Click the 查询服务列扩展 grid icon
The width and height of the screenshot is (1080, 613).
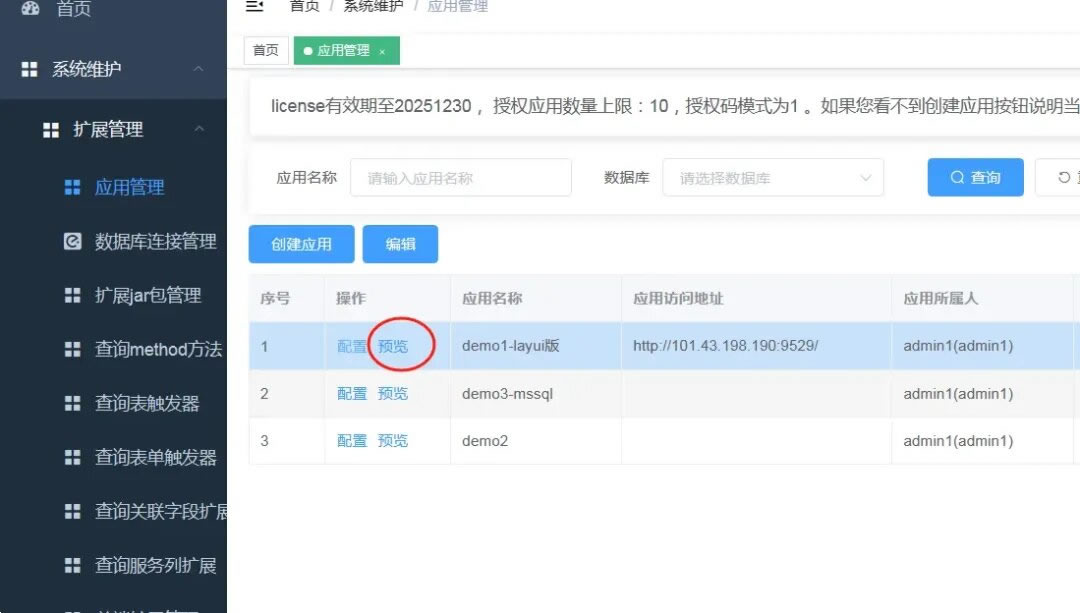click(x=72, y=565)
